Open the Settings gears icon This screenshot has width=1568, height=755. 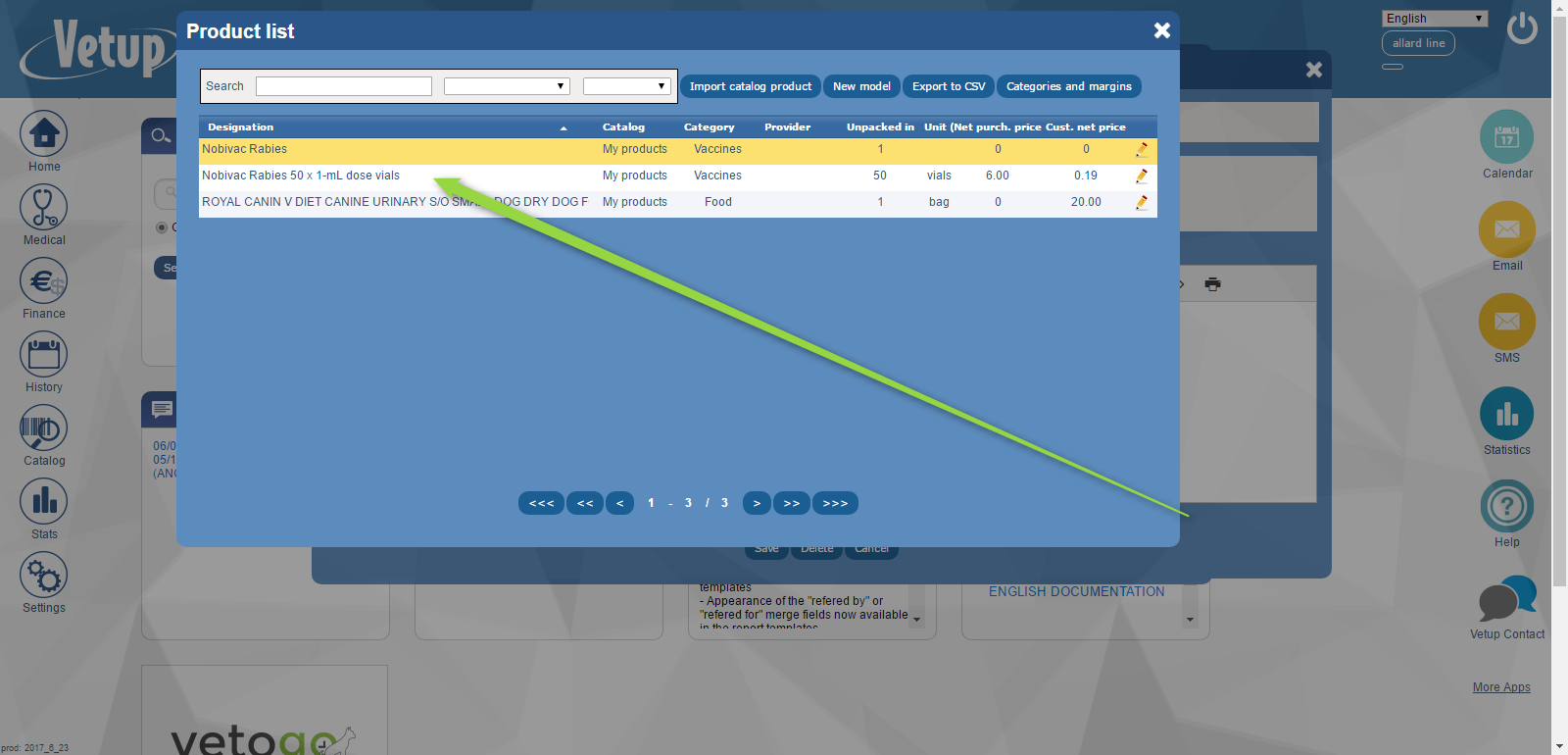pos(44,576)
